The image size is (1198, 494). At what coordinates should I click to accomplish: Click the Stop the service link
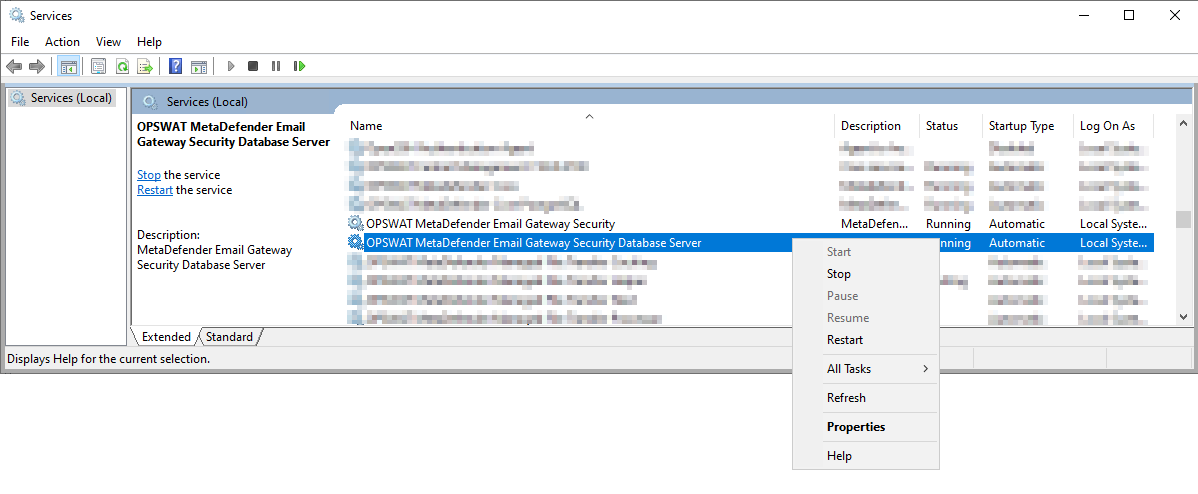(148, 175)
